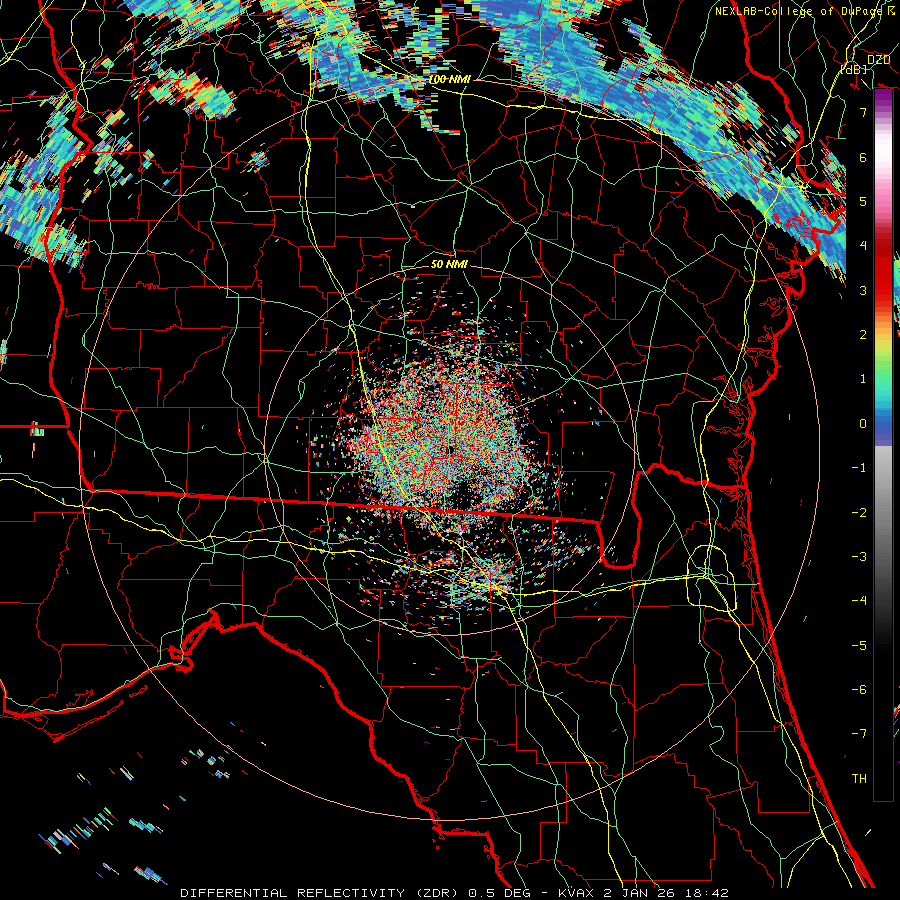This screenshot has height=900, width=900.
Task: Click the "DIFFERENTIAL REFLECTIVITY" caption text
Action: (292, 893)
